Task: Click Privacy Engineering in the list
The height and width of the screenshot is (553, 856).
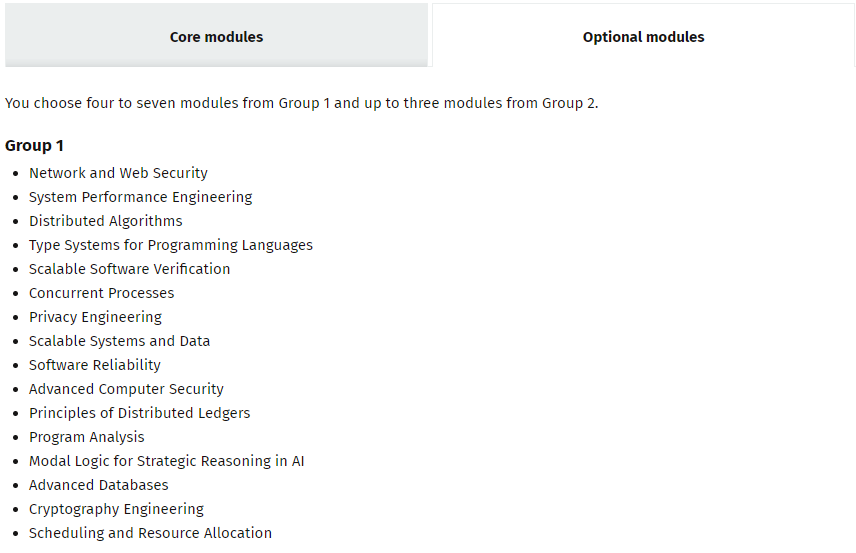Action: (95, 317)
